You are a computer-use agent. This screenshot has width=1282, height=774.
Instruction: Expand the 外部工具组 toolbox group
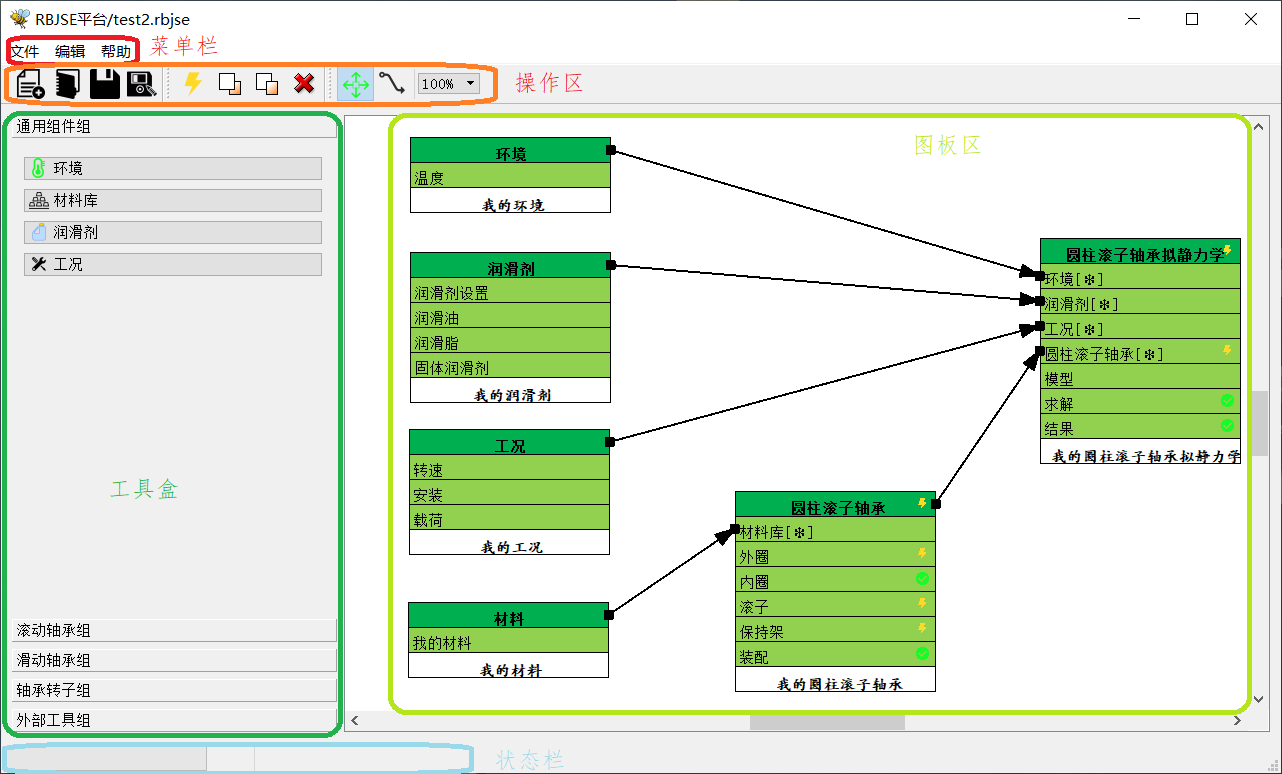pos(175,720)
